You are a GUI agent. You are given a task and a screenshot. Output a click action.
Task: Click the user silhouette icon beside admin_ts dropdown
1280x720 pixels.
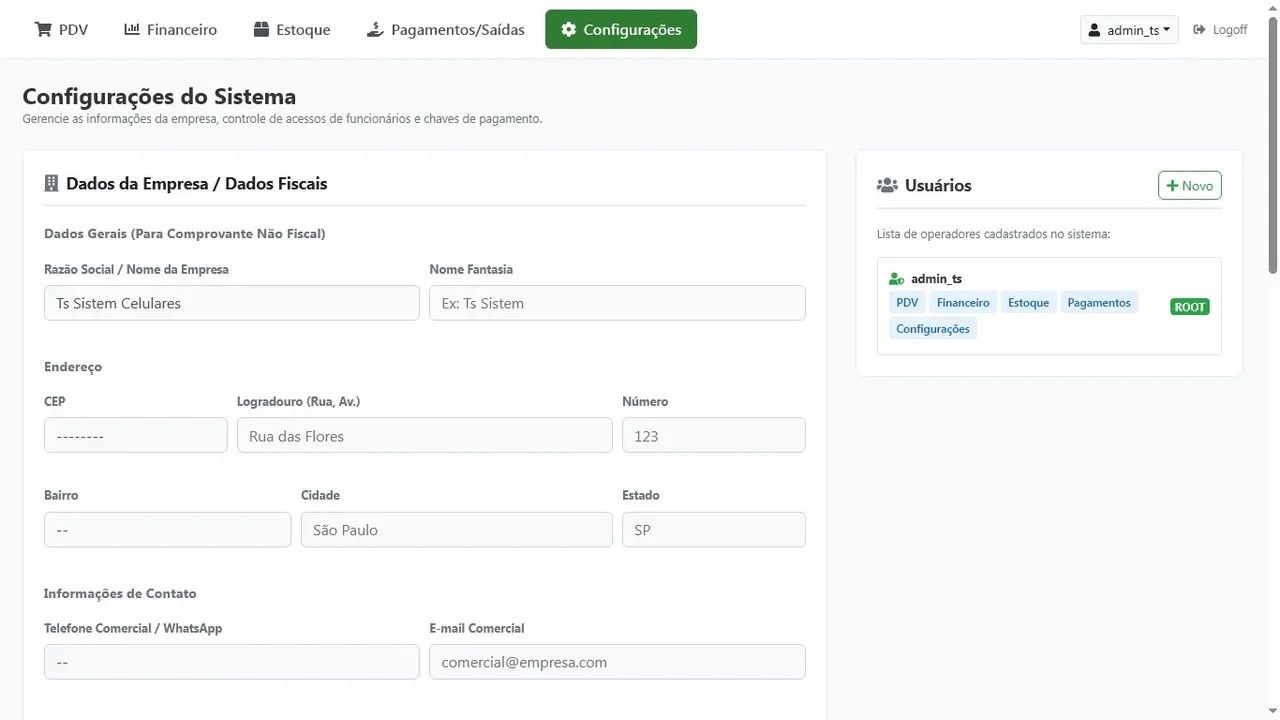pos(1095,30)
